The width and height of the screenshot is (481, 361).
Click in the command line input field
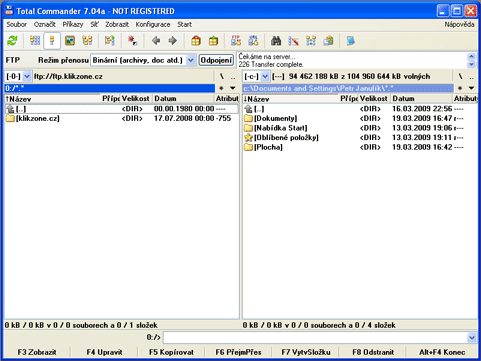click(315, 338)
